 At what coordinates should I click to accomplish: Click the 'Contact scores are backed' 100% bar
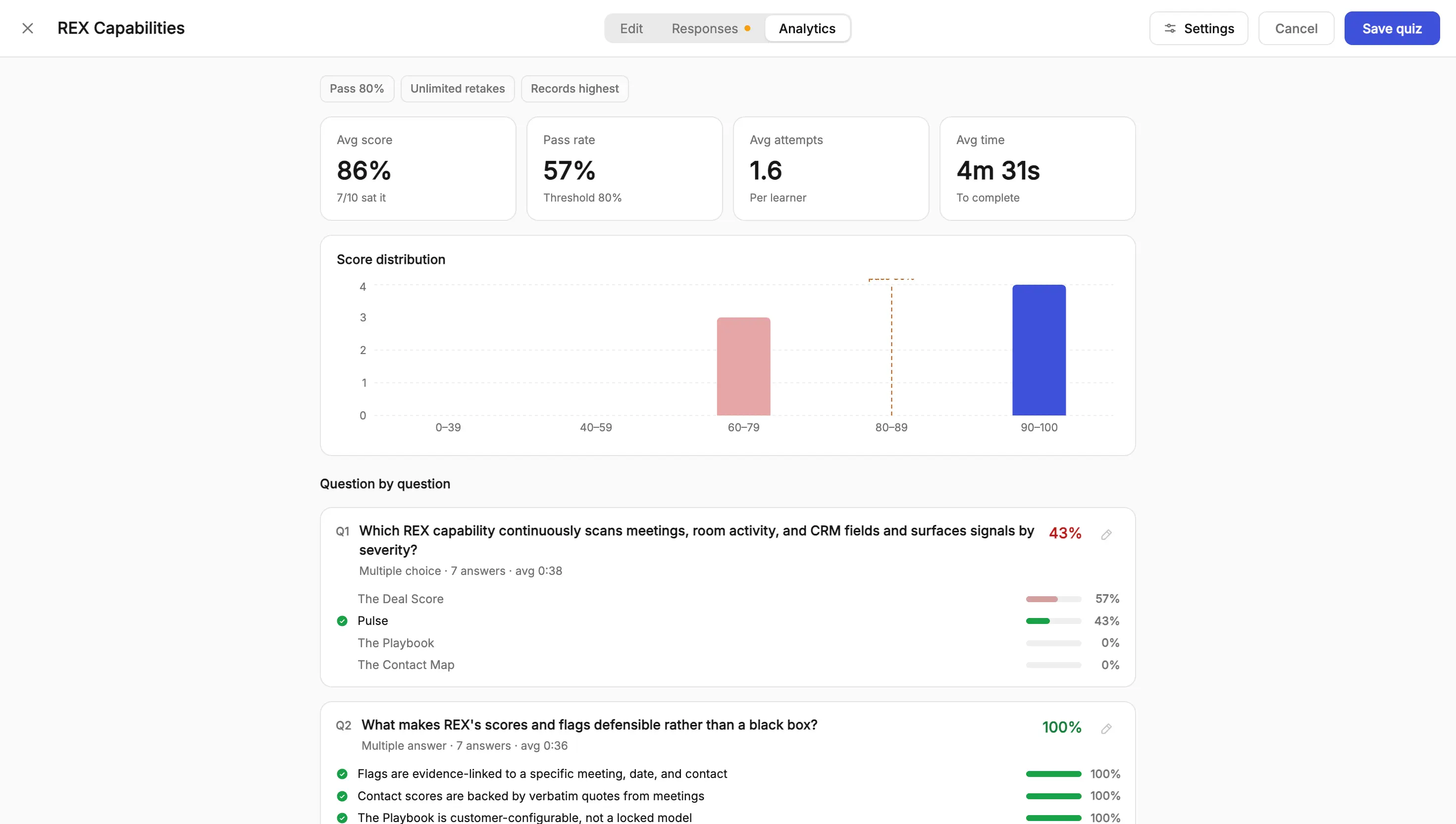coord(1054,796)
